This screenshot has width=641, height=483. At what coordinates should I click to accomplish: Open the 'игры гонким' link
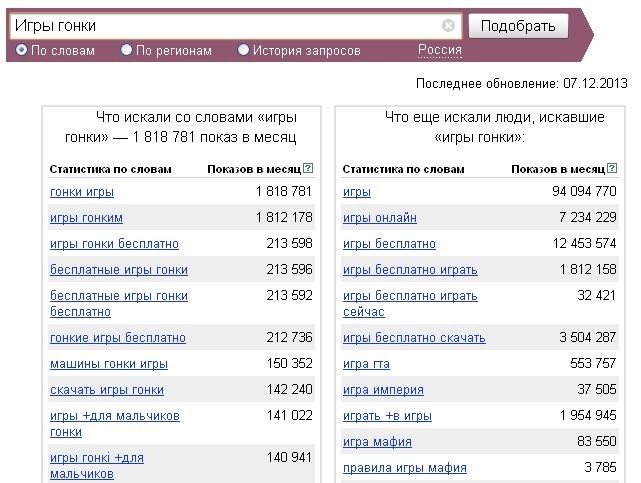coord(86,218)
